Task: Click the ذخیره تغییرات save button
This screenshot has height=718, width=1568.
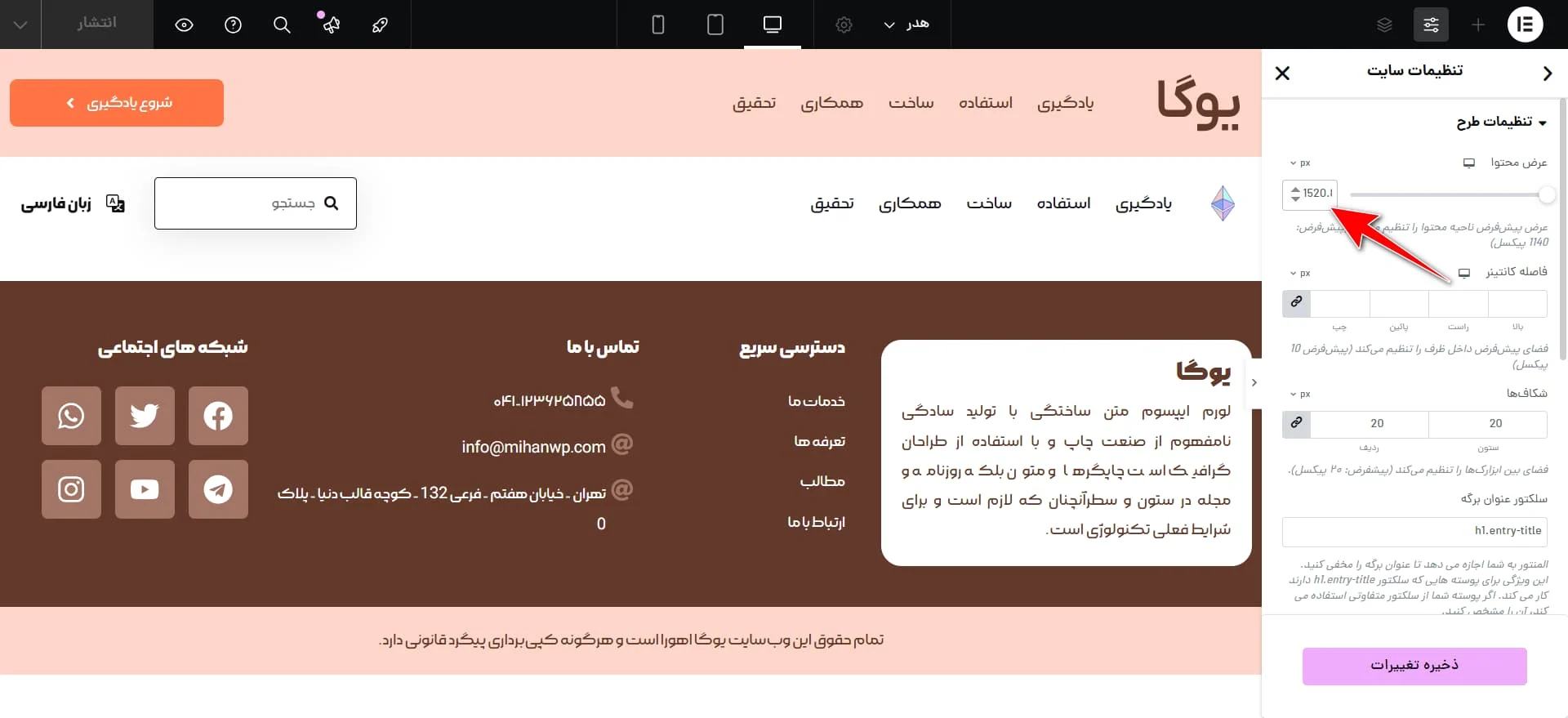Action: tap(1414, 666)
